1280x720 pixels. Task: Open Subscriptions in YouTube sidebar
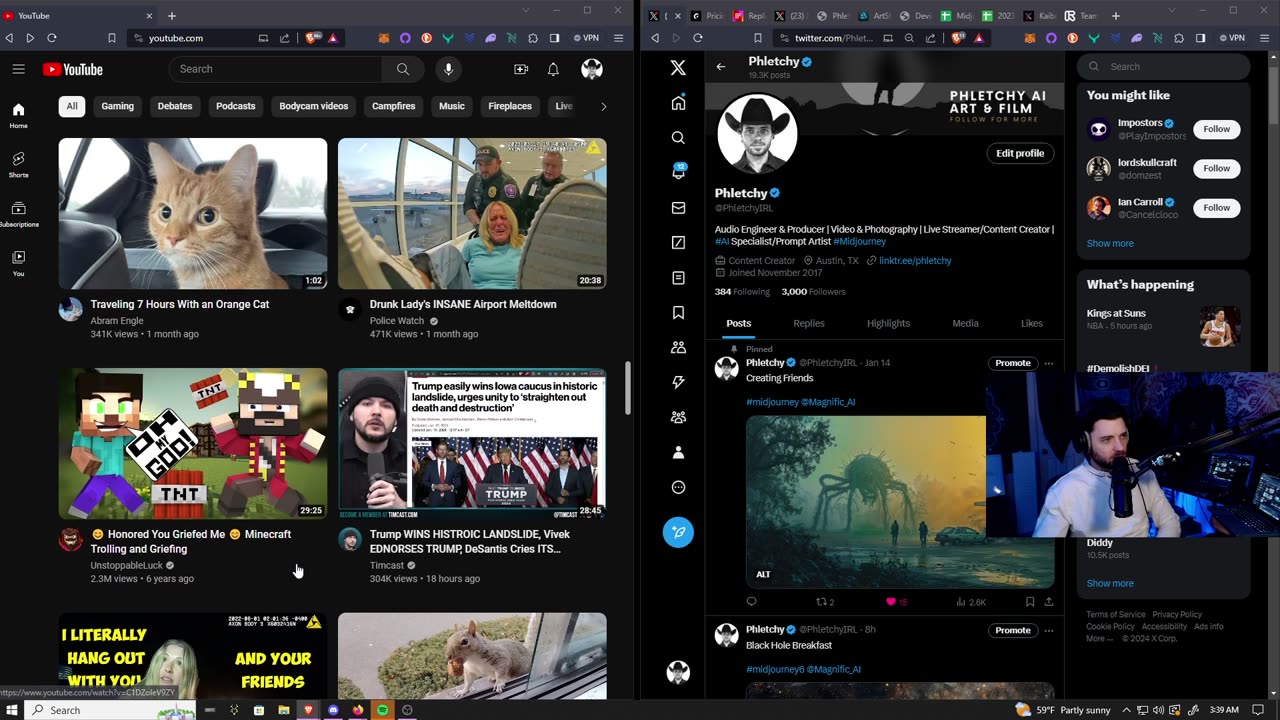point(18,214)
